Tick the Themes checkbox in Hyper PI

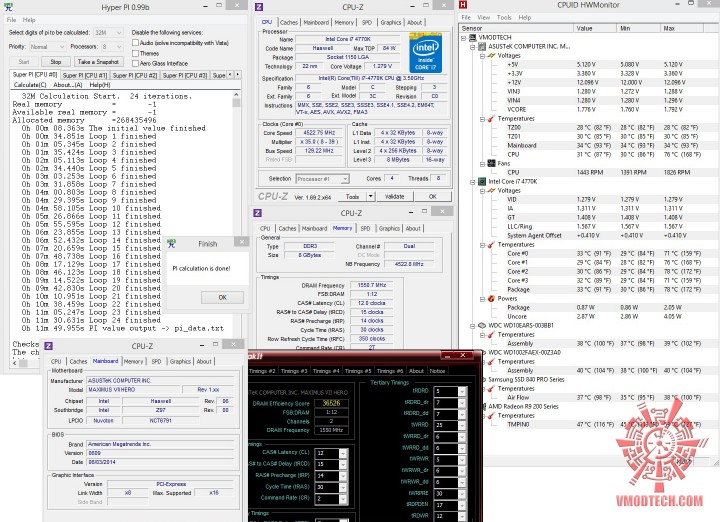pos(135,53)
